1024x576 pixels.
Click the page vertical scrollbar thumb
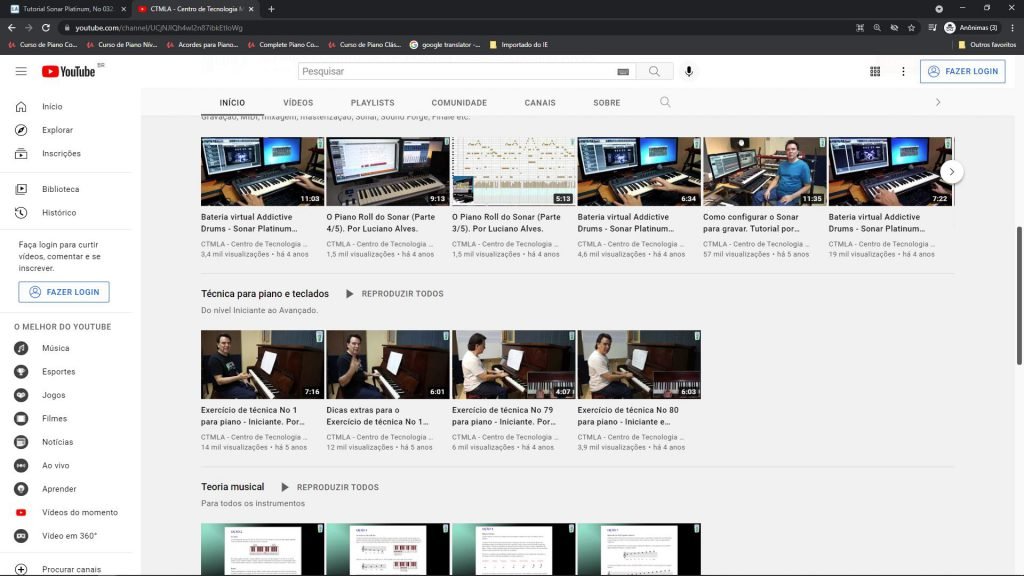point(1019,295)
